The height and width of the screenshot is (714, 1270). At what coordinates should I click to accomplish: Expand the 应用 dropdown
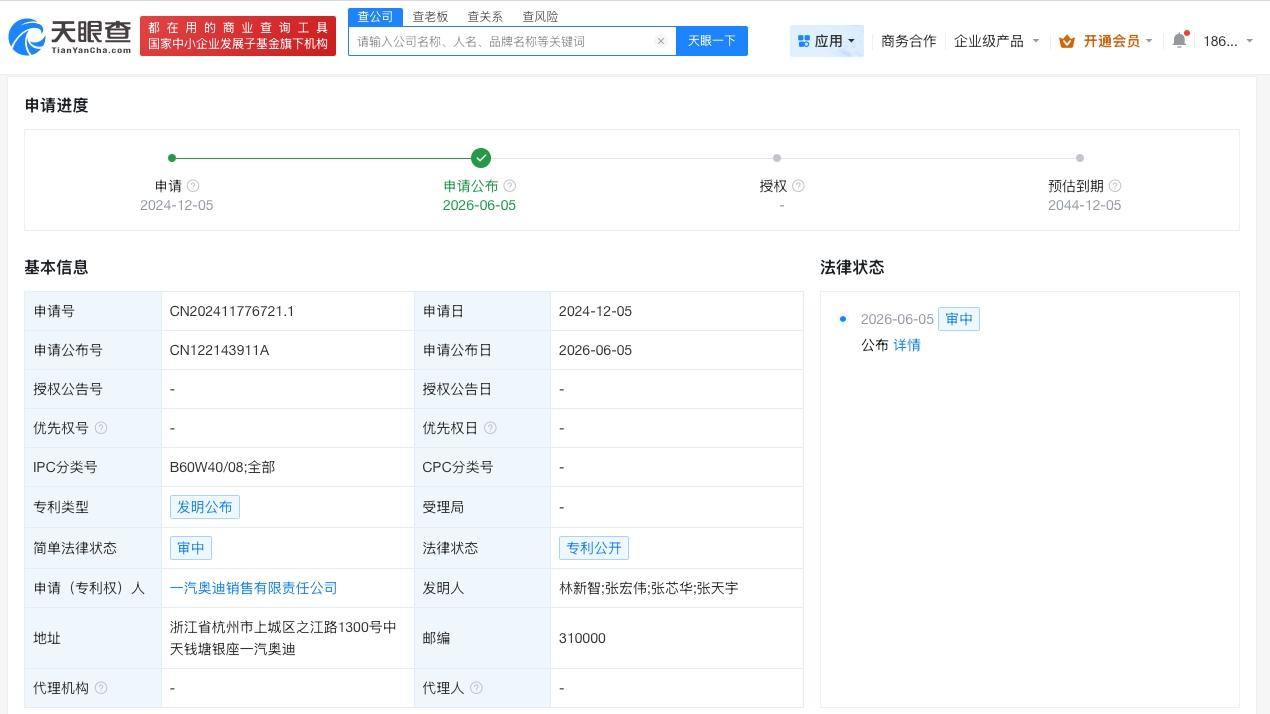[827, 41]
